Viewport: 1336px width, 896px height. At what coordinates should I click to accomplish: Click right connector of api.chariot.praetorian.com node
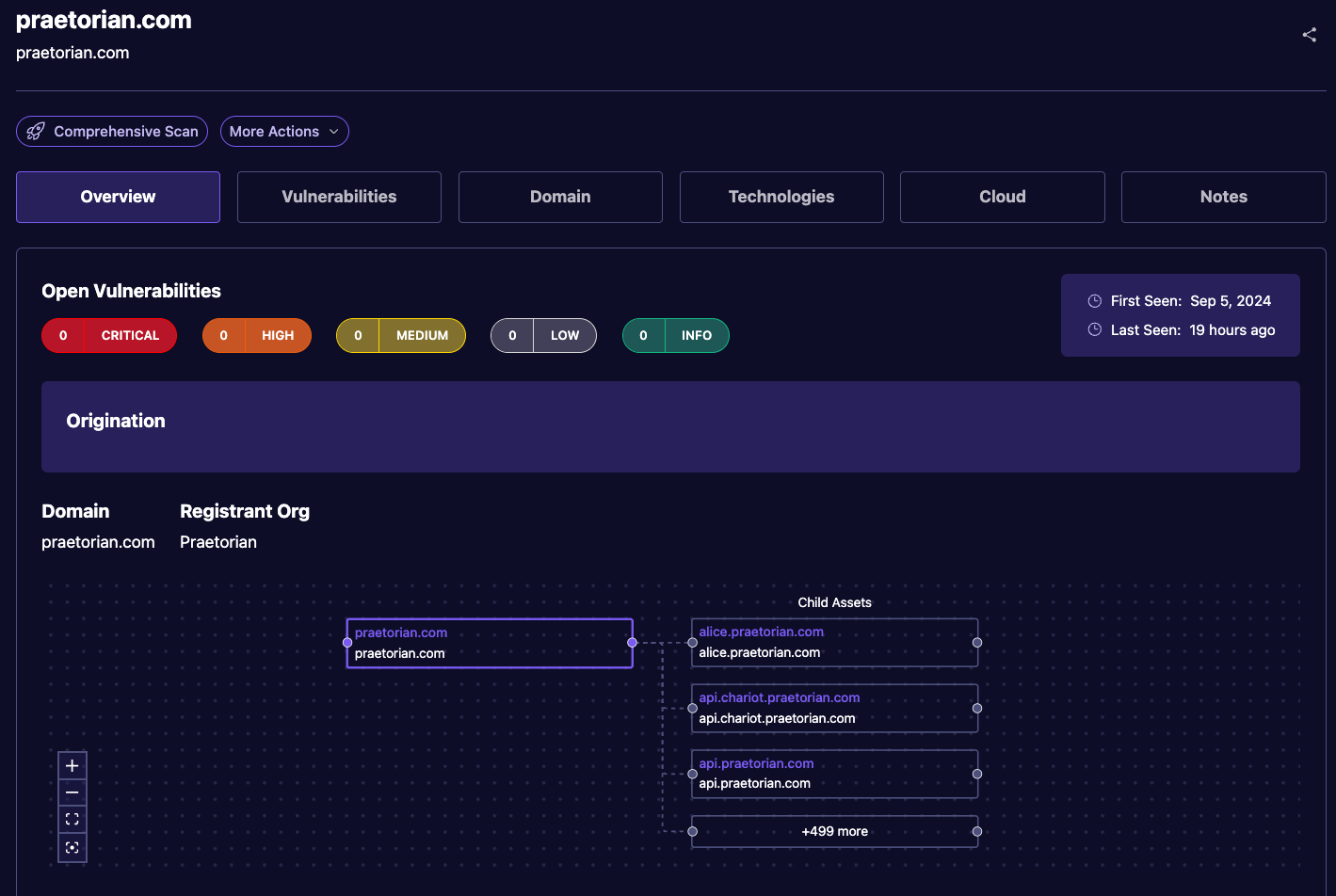click(x=977, y=708)
